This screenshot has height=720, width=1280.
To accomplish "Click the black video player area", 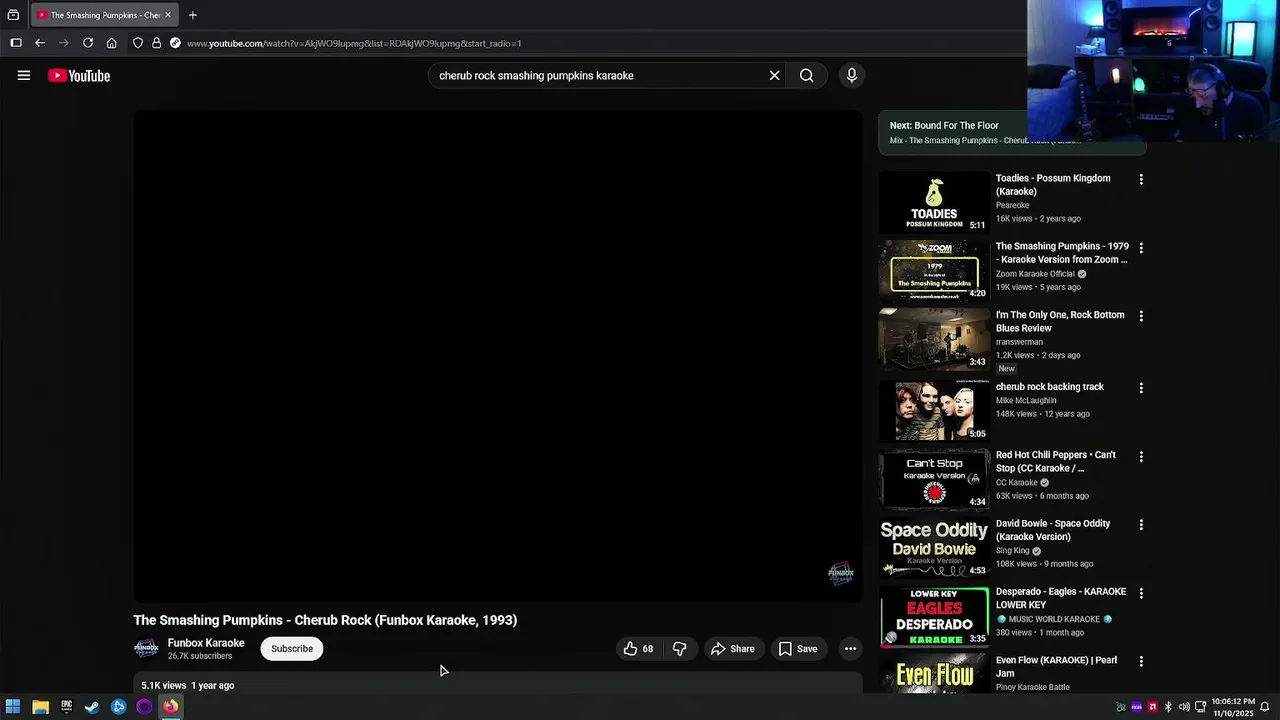I will (498, 356).
